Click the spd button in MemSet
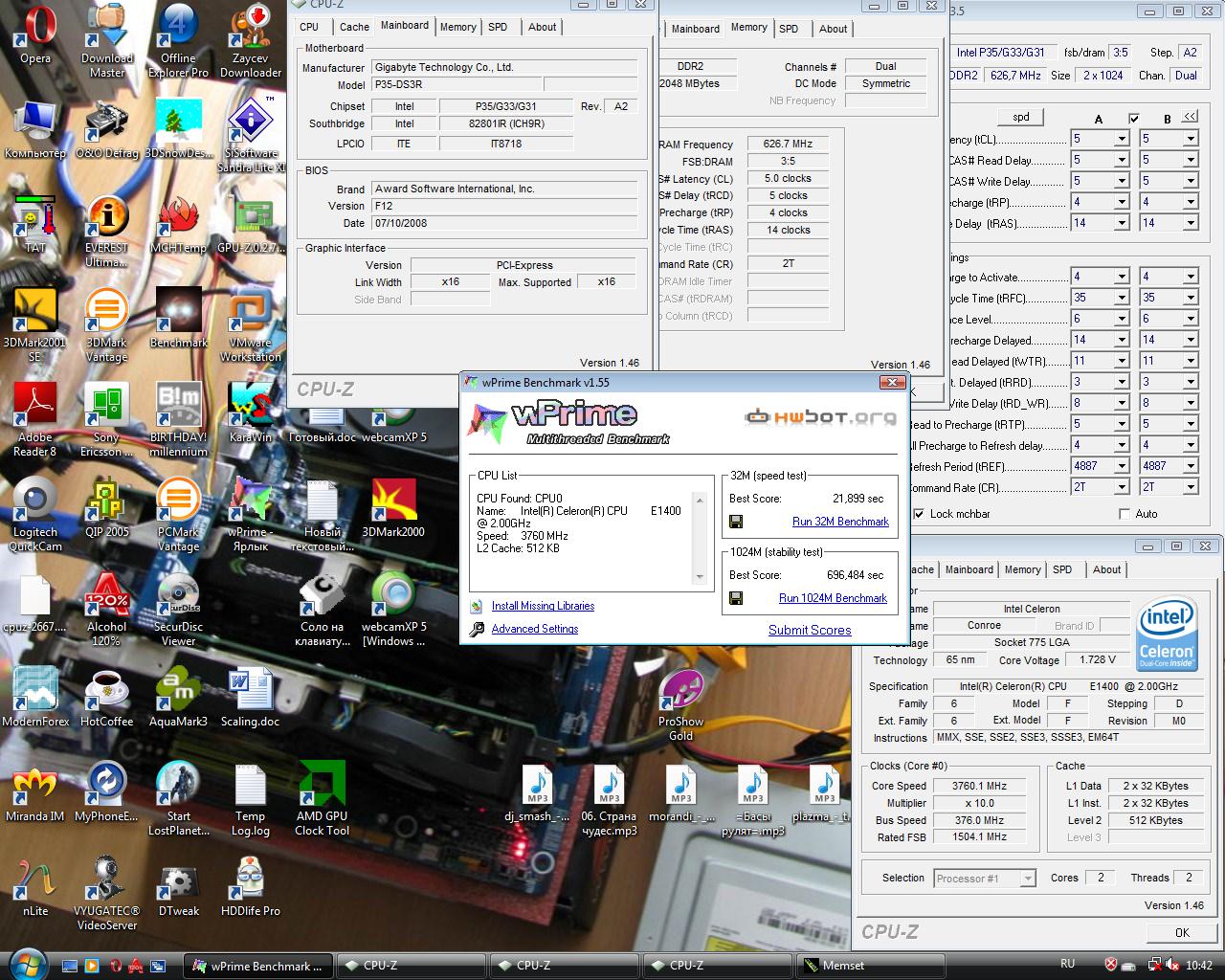This screenshot has width=1225, height=980. pyautogui.click(x=1021, y=117)
